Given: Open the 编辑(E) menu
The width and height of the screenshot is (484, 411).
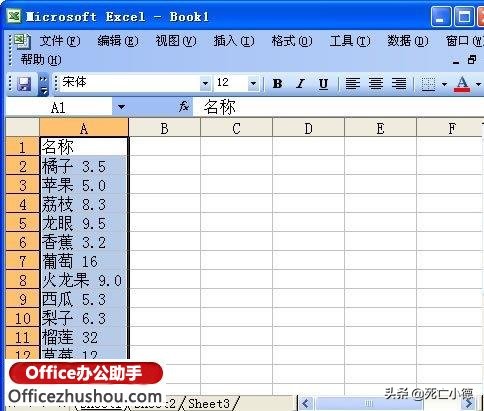Looking at the screenshot, I should tap(118, 41).
